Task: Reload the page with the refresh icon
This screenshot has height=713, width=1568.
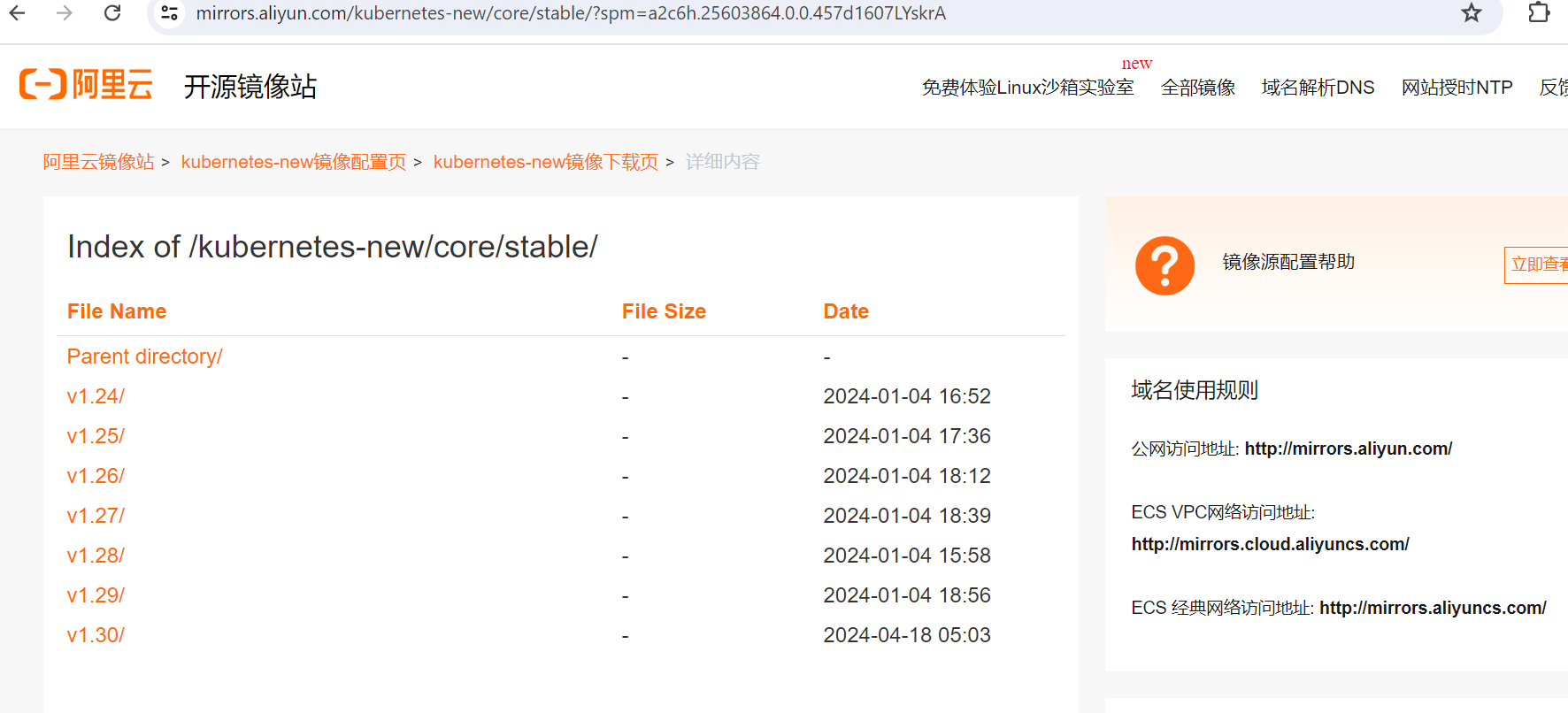Action: pos(112,13)
